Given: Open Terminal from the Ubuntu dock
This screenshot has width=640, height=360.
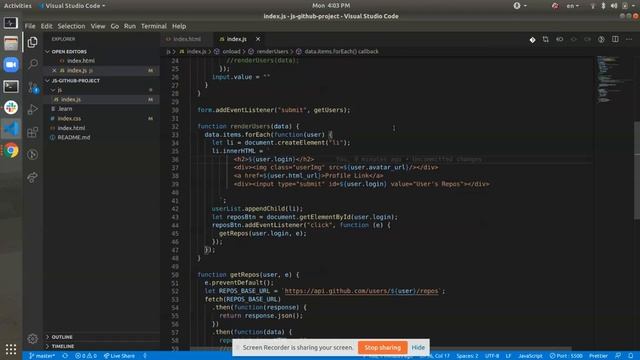Looking at the screenshot, I should tap(11, 86).
